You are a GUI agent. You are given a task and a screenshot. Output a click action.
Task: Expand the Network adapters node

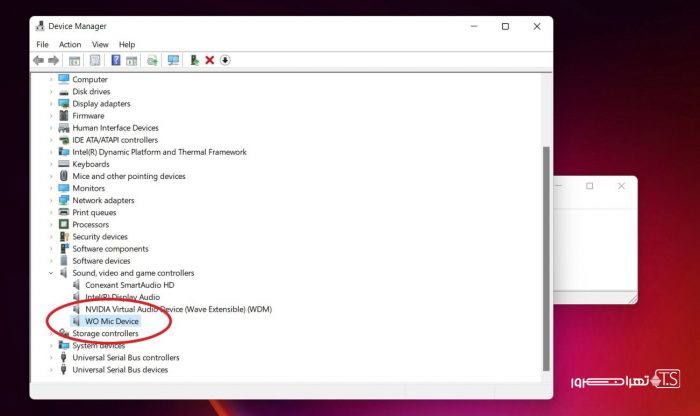click(51, 200)
